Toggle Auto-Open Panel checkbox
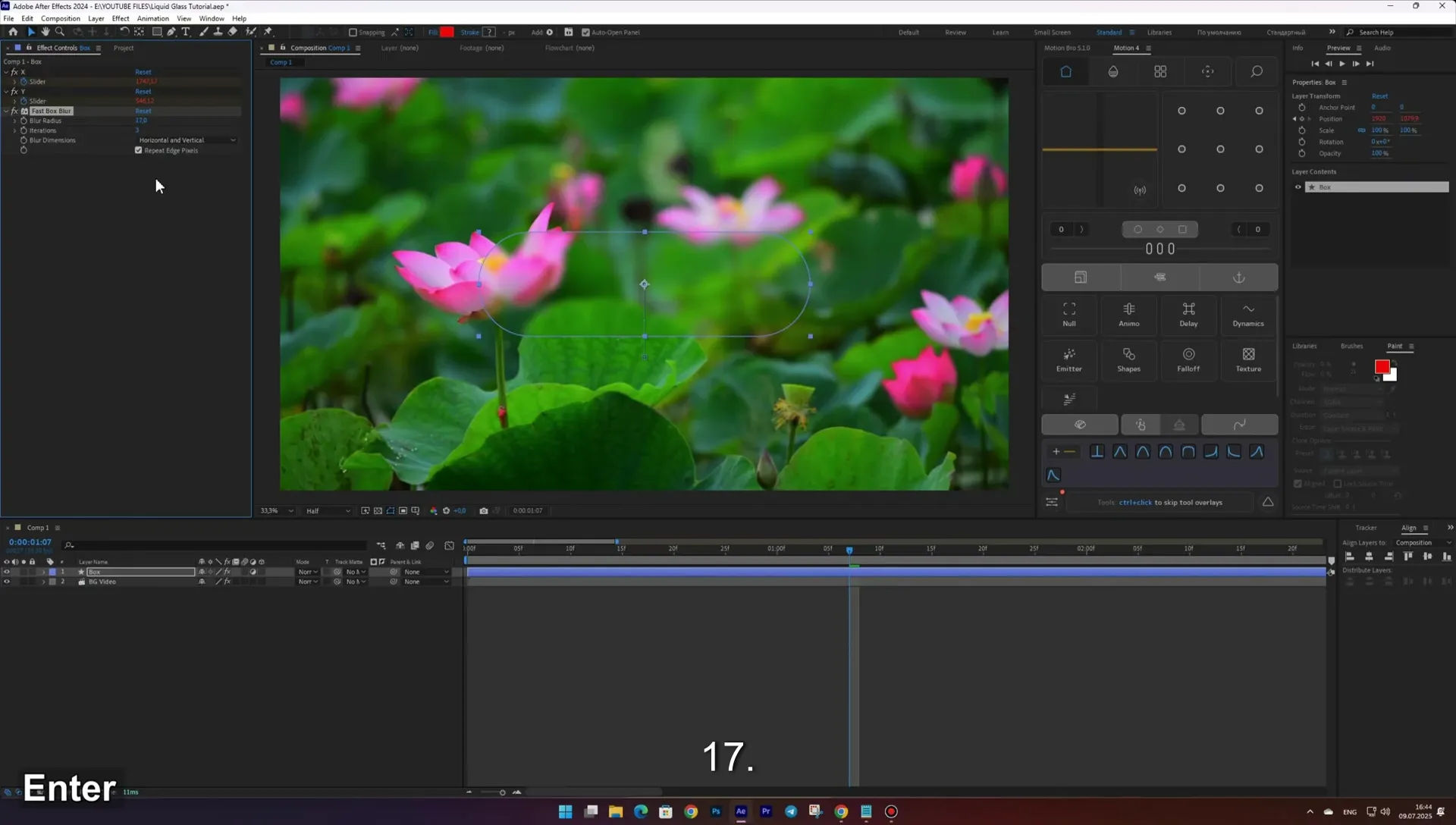Image resolution: width=1456 pixels, height=825 pixels. (585, 33)
